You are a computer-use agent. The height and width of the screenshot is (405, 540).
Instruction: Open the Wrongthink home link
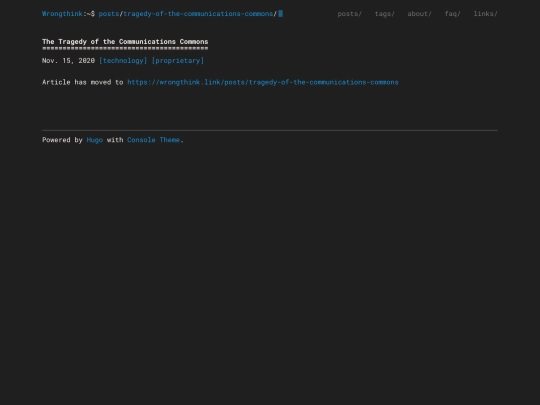tap(62, 14)
